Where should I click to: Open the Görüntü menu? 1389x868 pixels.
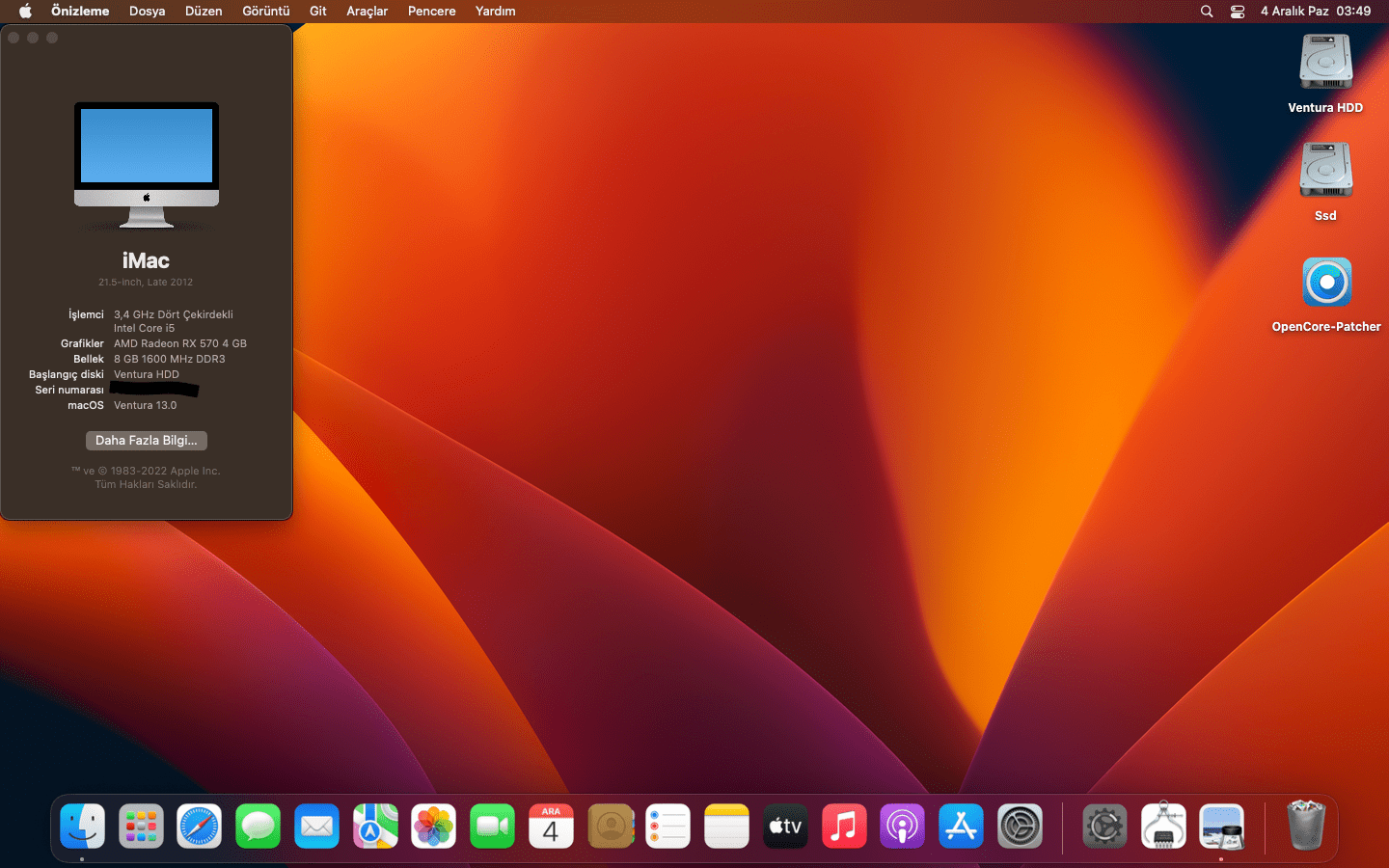[265, 12]
